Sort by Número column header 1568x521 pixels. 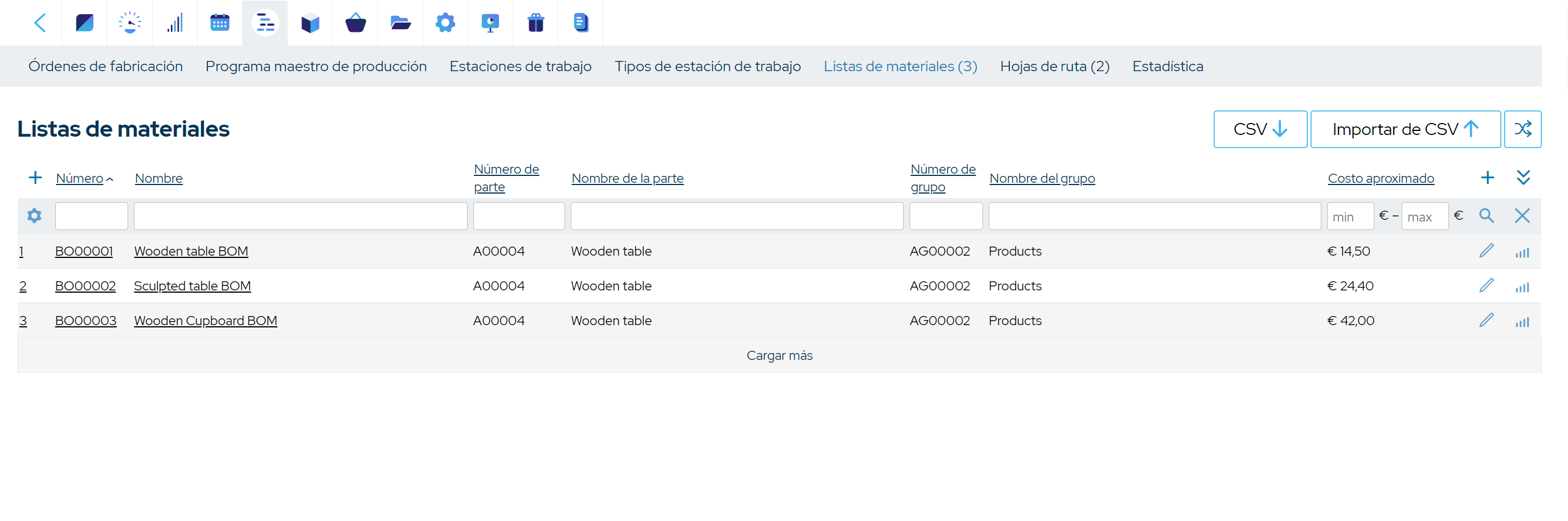(x=80, y=178)
